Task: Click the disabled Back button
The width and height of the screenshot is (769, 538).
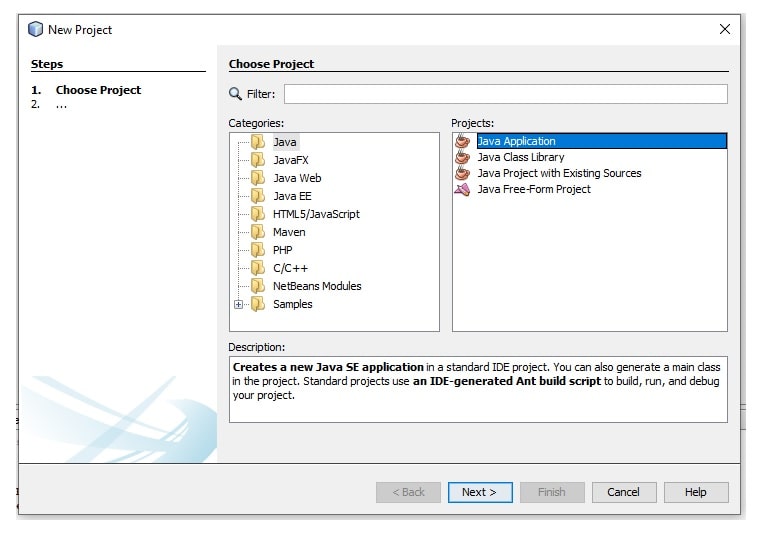Action: [x=409, y=492]
